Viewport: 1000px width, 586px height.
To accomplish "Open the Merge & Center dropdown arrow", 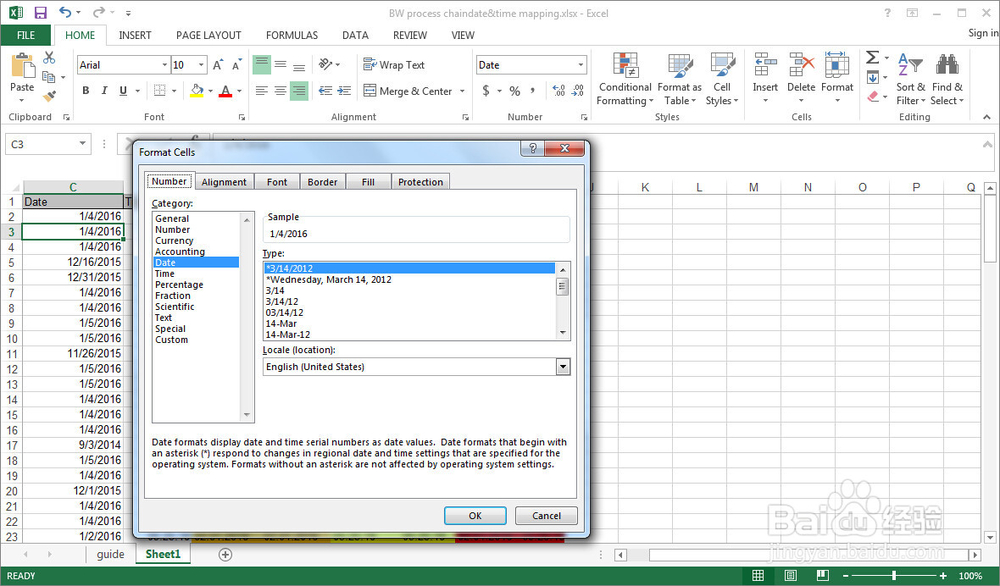I will [462, 91].
